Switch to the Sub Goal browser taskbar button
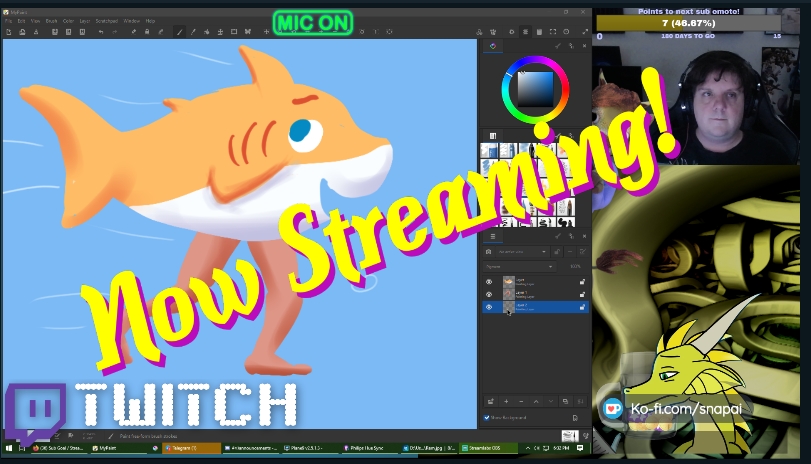This screenshot has height=464, width=811. [x=59, y=448]
